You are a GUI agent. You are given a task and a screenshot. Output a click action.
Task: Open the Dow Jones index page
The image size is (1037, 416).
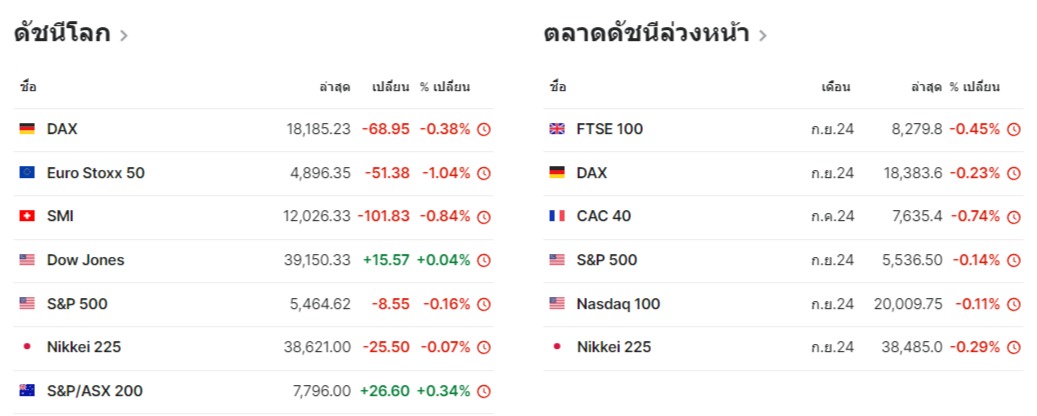86,260
